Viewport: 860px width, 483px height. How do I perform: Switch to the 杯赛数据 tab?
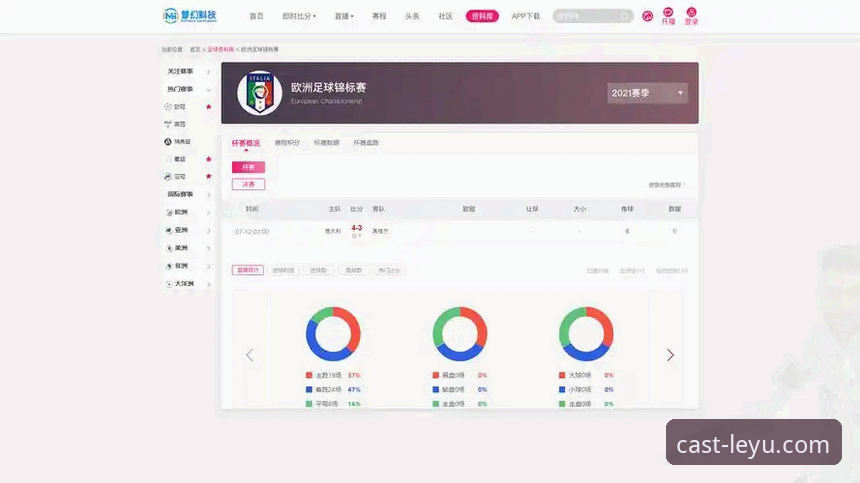click(x=326, y=143)
